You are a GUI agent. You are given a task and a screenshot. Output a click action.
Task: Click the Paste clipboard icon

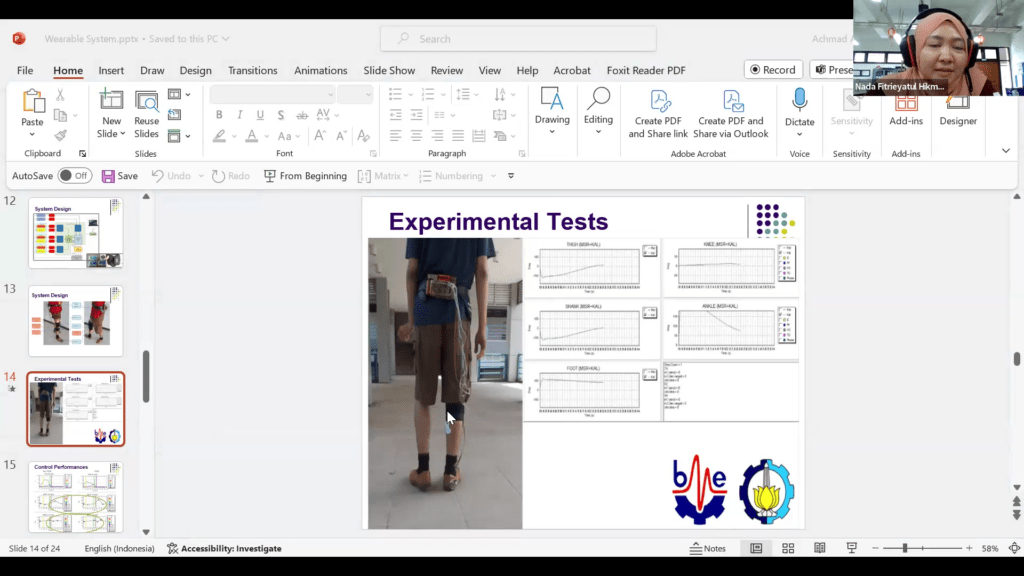coord(32,102)
